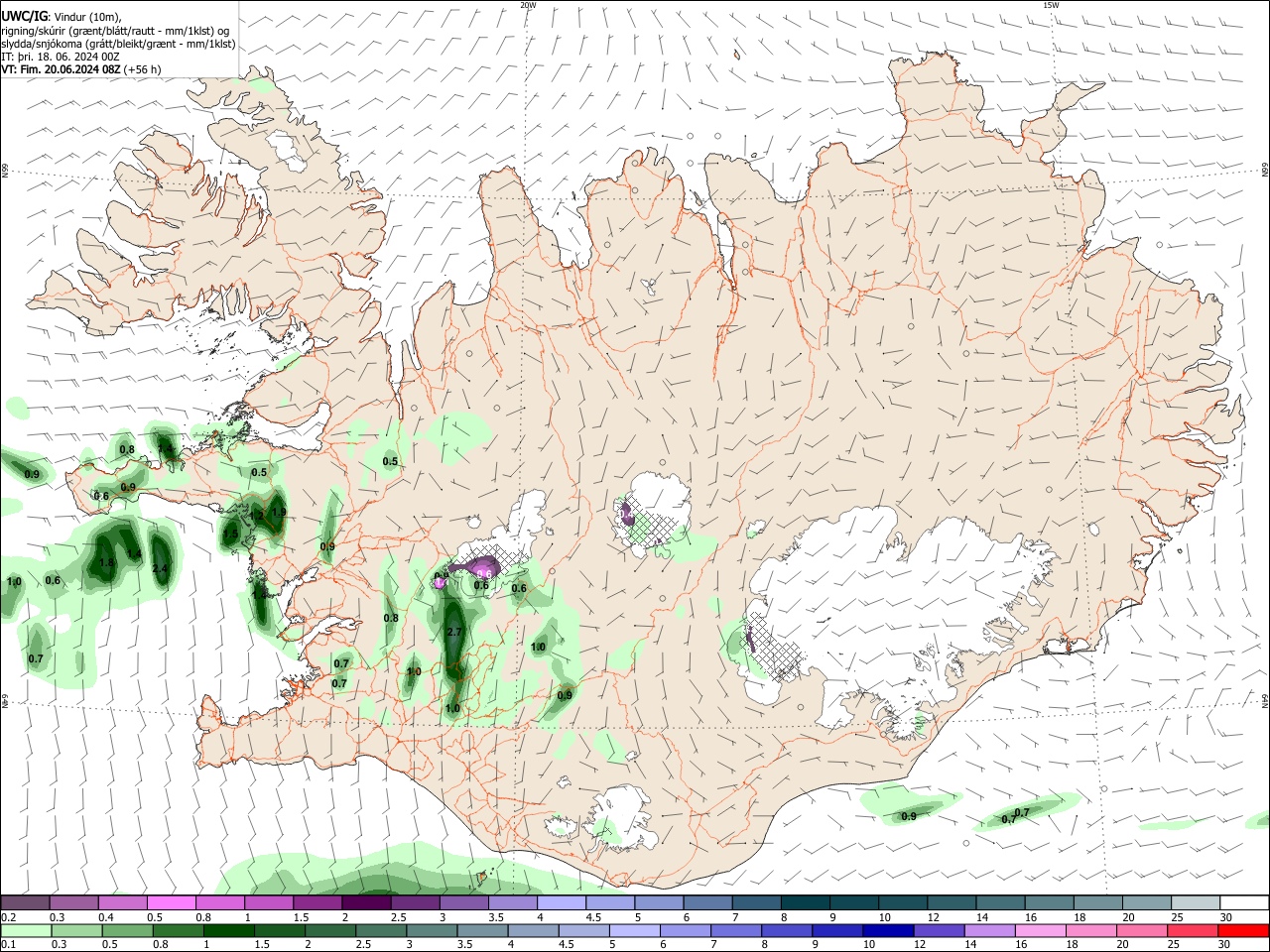Click the '64N' latitude label on right edge
Screen dimensions: 1270x952
[1264, 700]
